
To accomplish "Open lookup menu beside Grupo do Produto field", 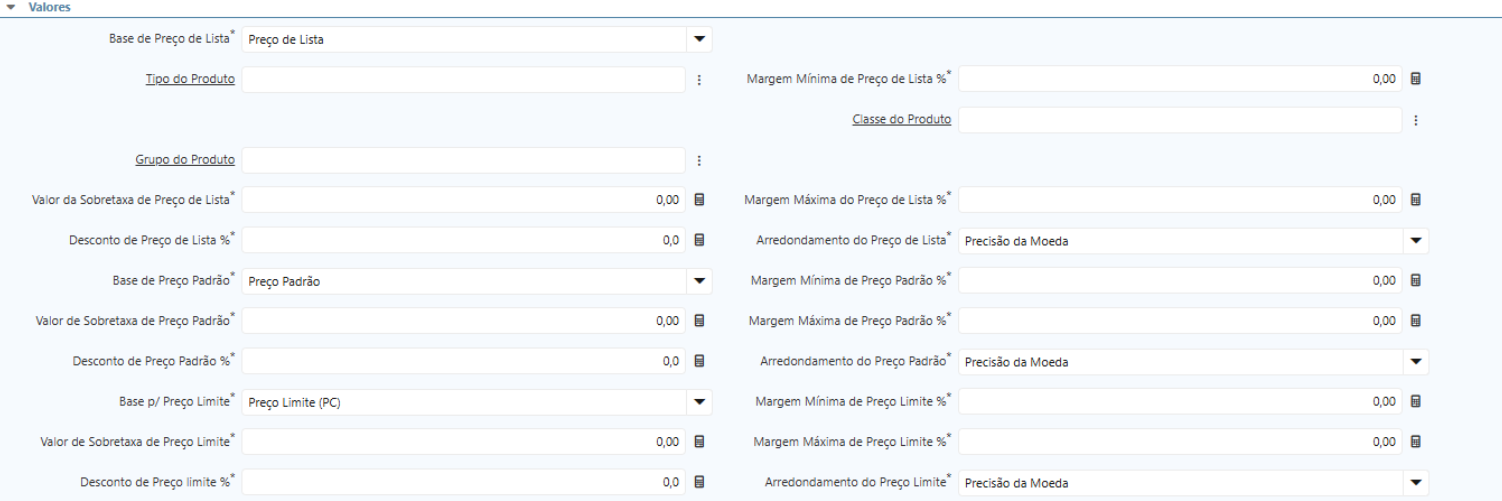I will [699, 160].
